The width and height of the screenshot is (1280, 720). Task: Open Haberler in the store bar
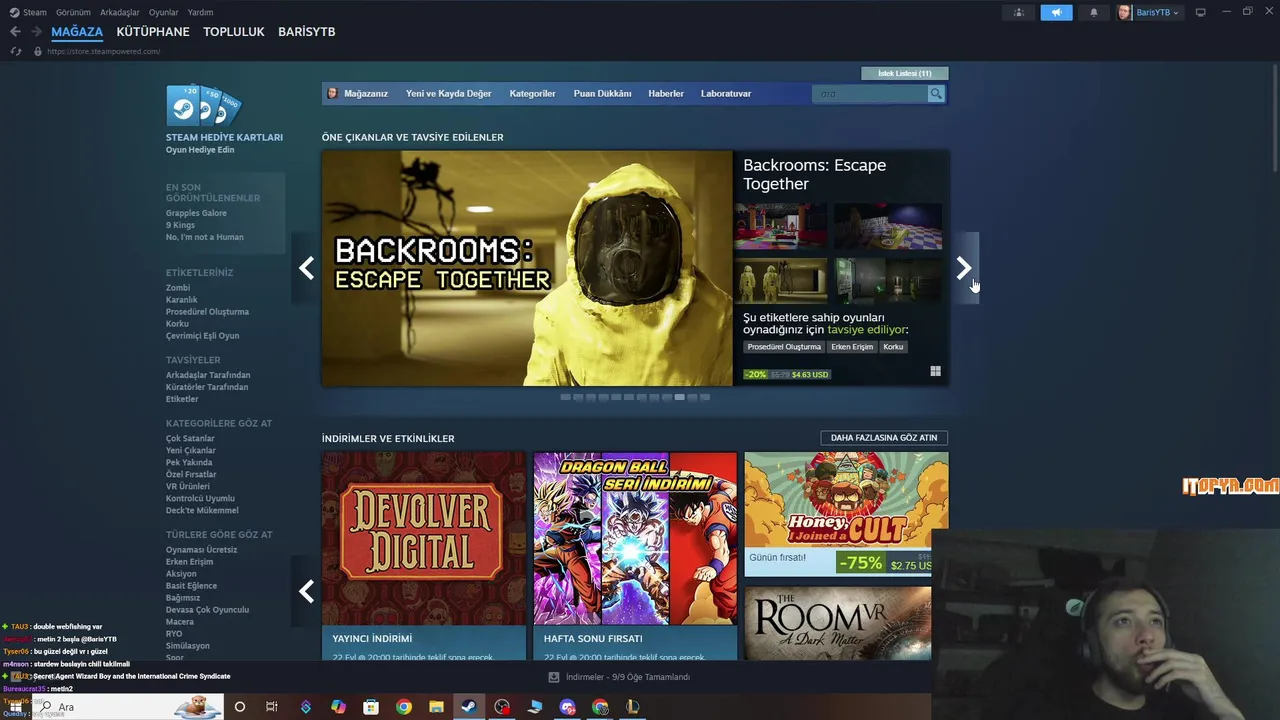[x=666, y=94]
